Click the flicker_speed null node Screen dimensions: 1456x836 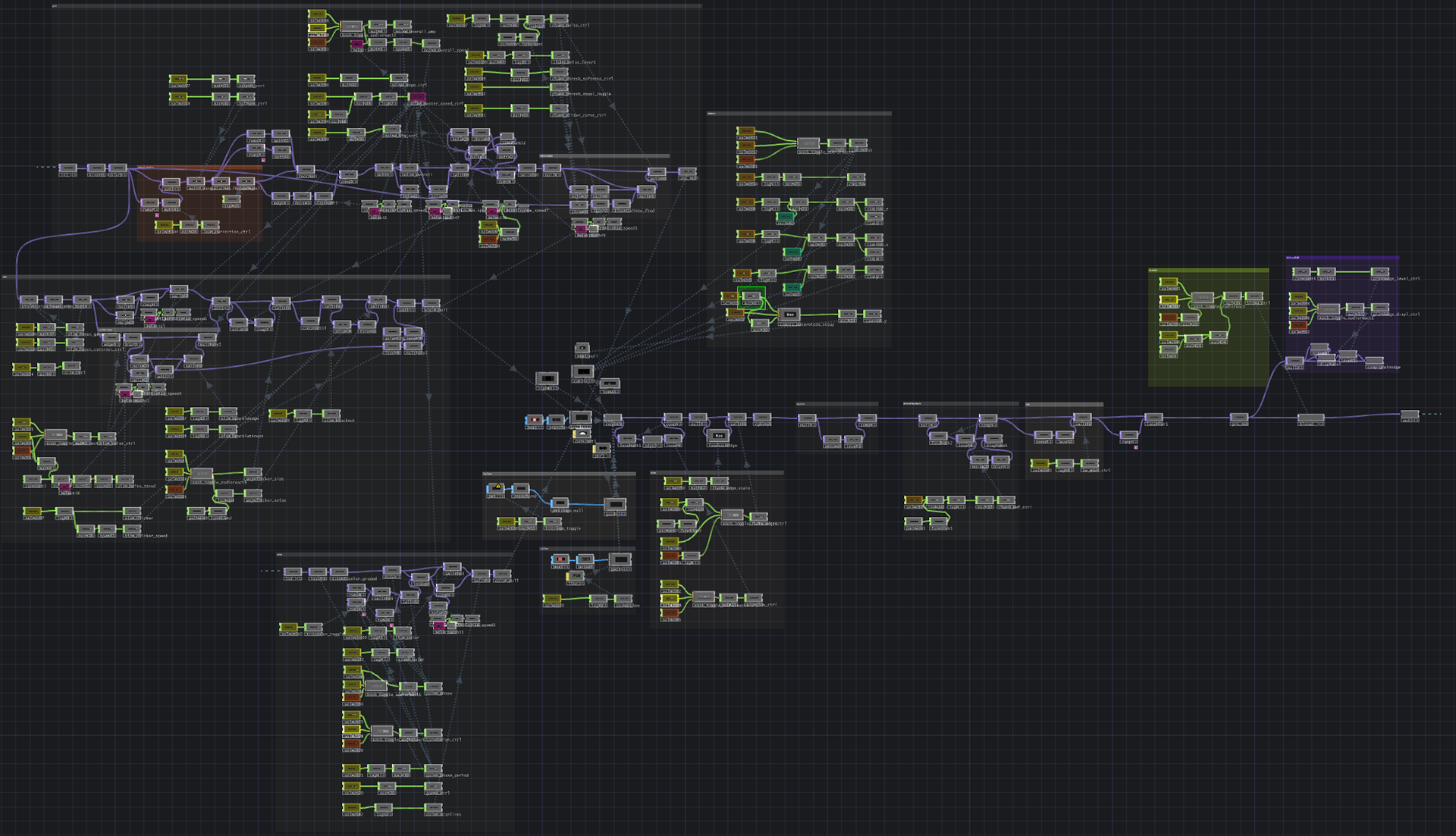click(x=132, y=529)
